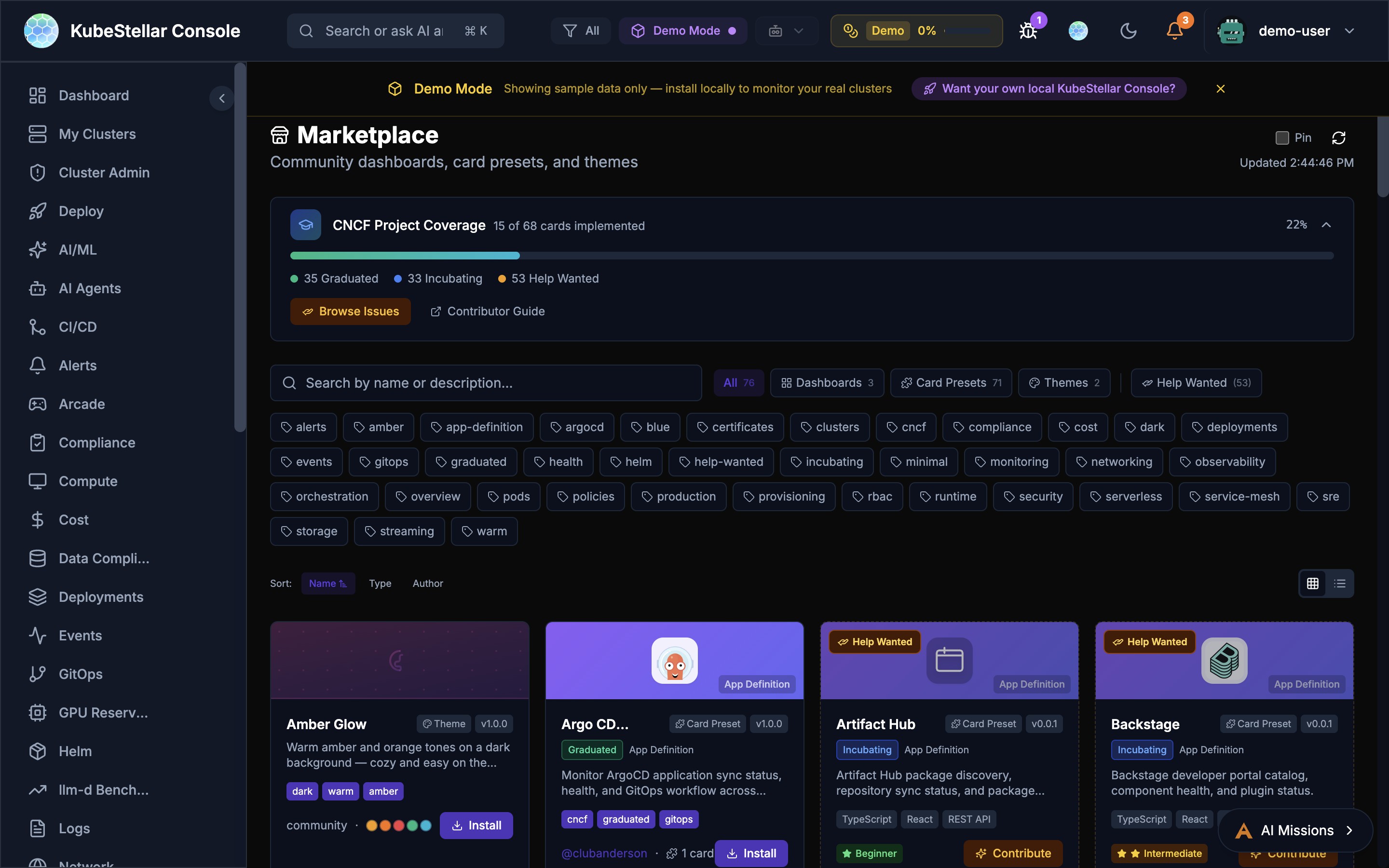
Task: Toggle Demo Mode off
Action: pos(682,30)
